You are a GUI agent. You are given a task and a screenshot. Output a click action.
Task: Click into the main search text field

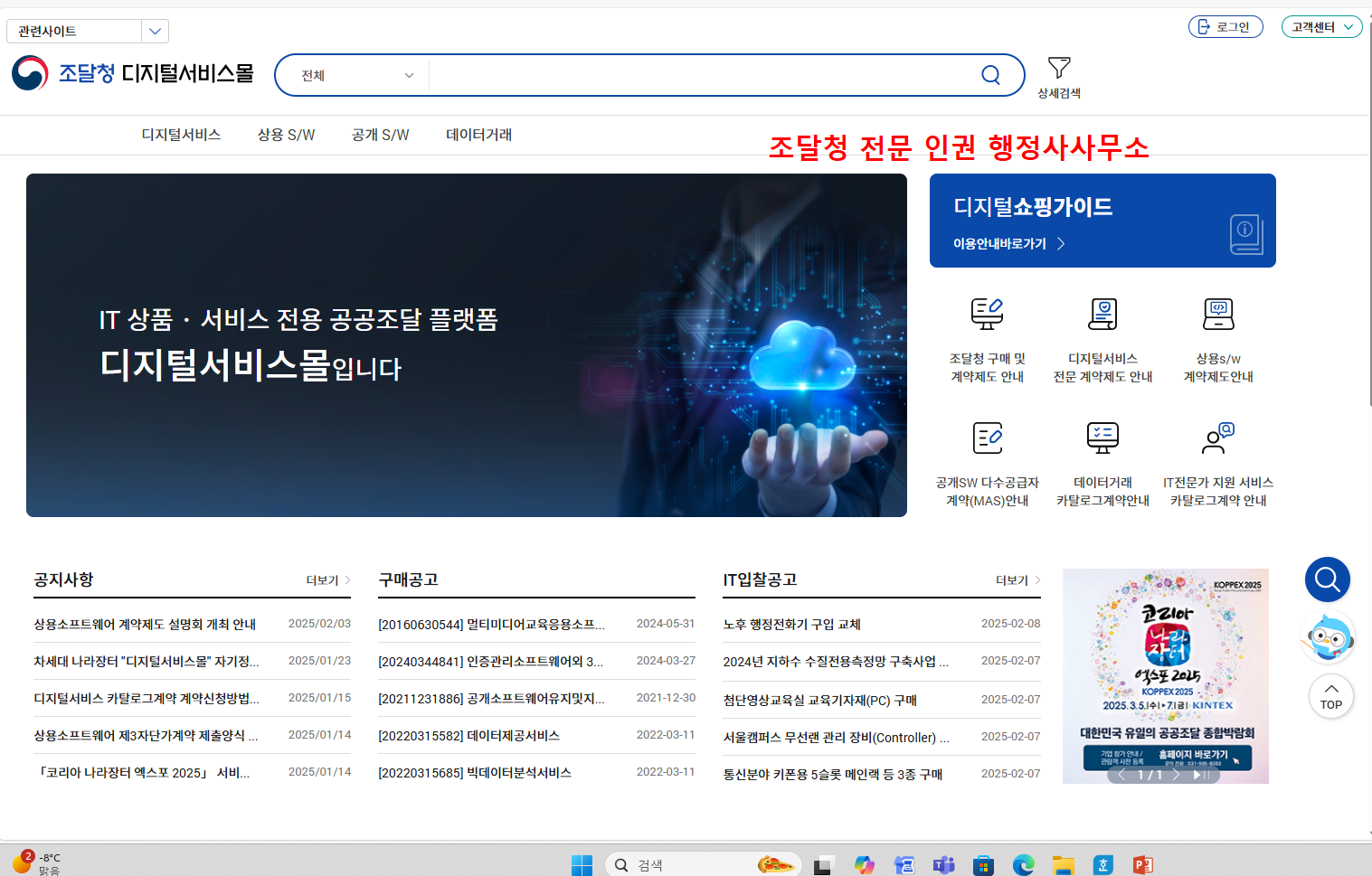[701, 75]
